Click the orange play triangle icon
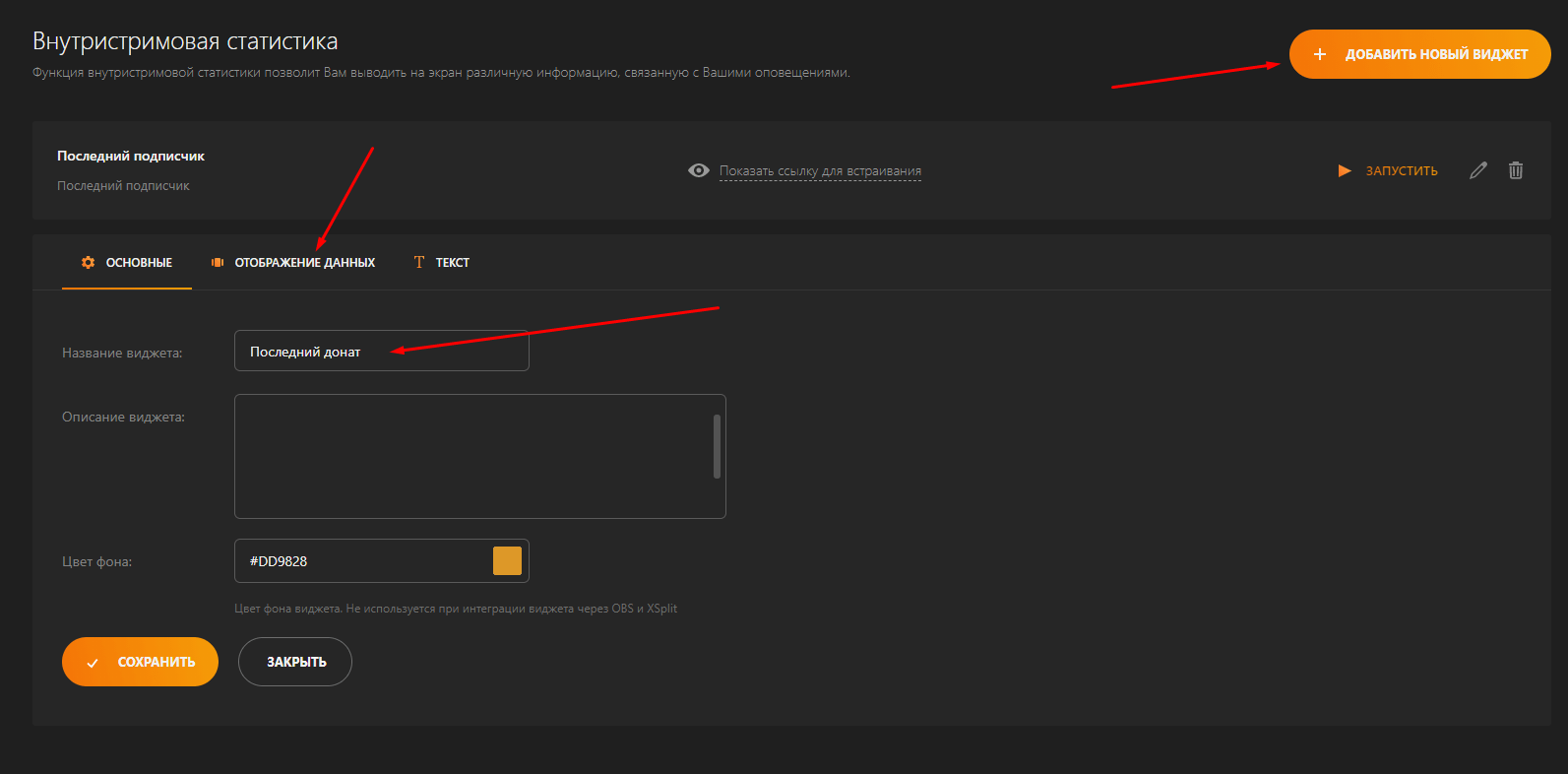The height and width of the screenshot is (774, 1568). point(1345,171)
